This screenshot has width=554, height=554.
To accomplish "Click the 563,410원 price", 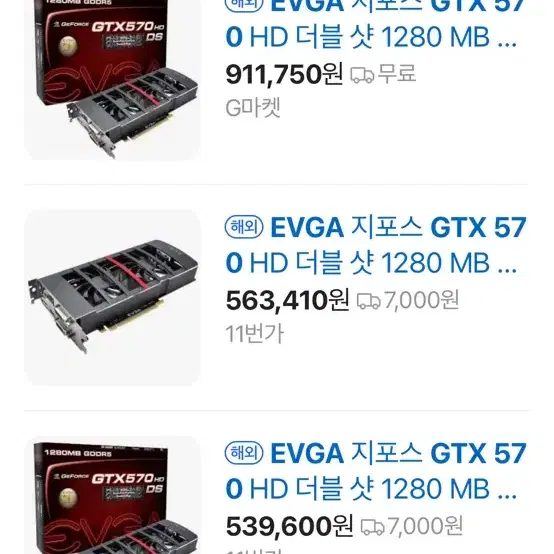I will (288, 301).
